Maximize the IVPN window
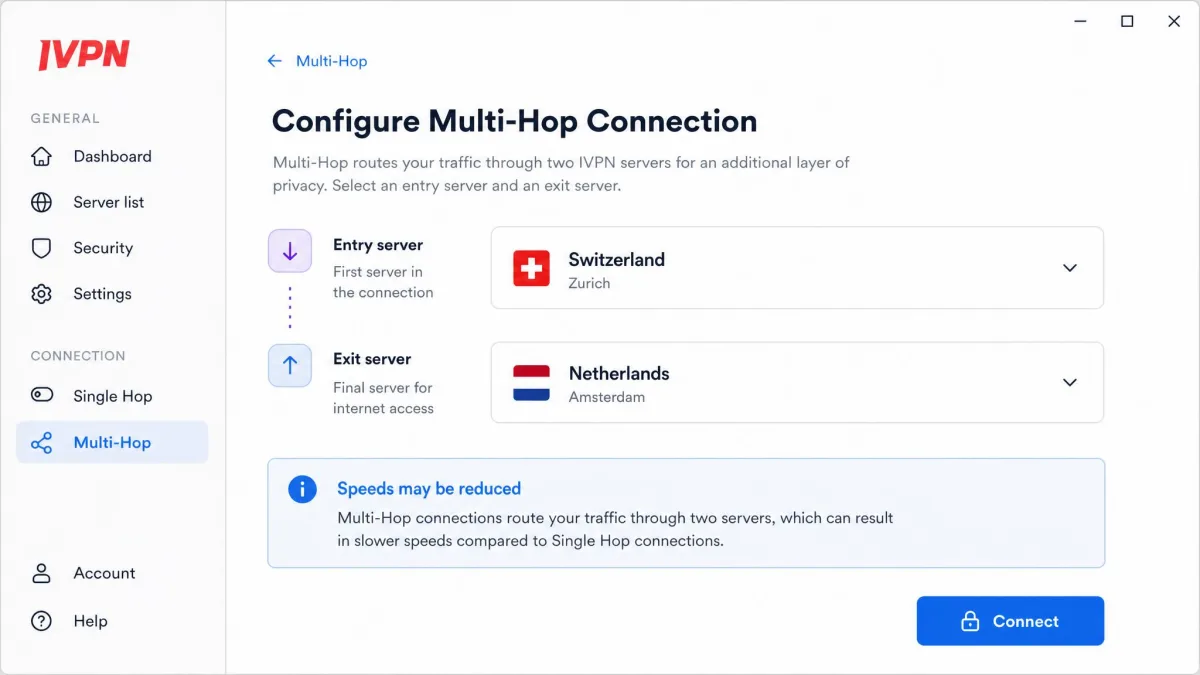 1127,21
